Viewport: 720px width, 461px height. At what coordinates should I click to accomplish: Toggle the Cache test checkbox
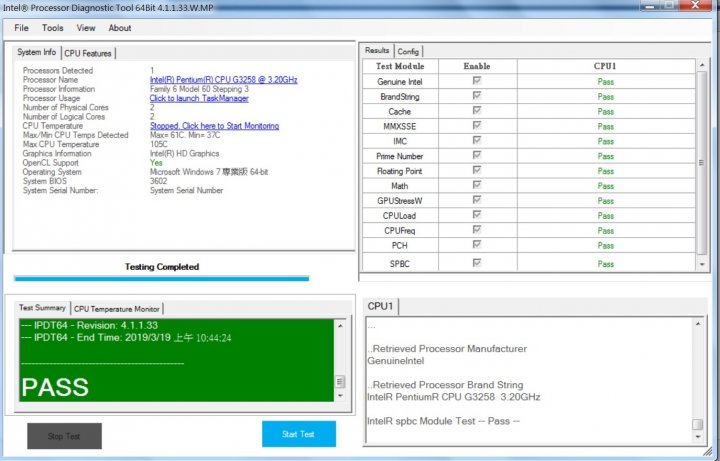coord(477,111)
